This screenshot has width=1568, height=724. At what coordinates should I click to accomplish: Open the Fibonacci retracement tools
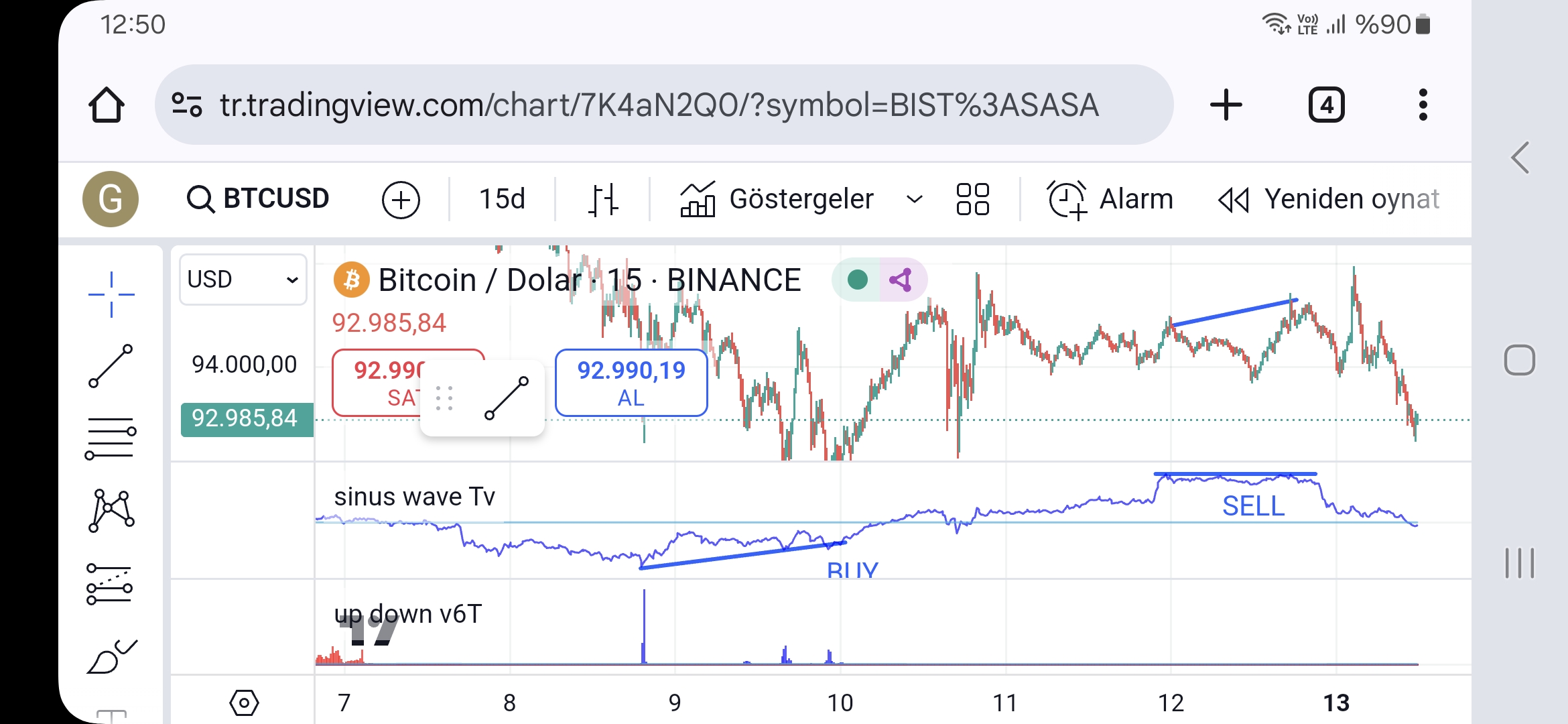(111, 438)
